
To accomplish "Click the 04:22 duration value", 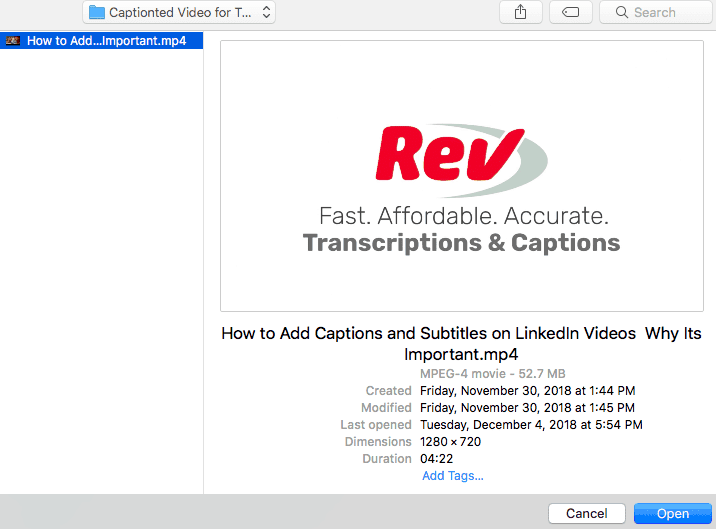I will tap(437, 459).
